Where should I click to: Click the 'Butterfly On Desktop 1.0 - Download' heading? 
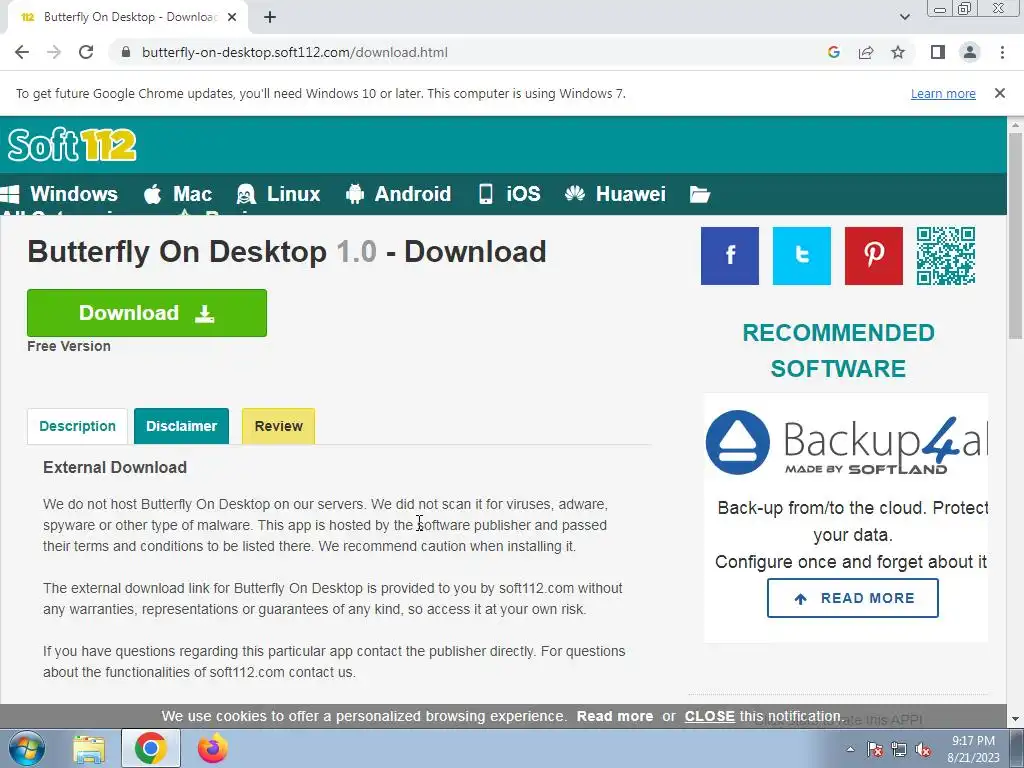tap(287, 252)
